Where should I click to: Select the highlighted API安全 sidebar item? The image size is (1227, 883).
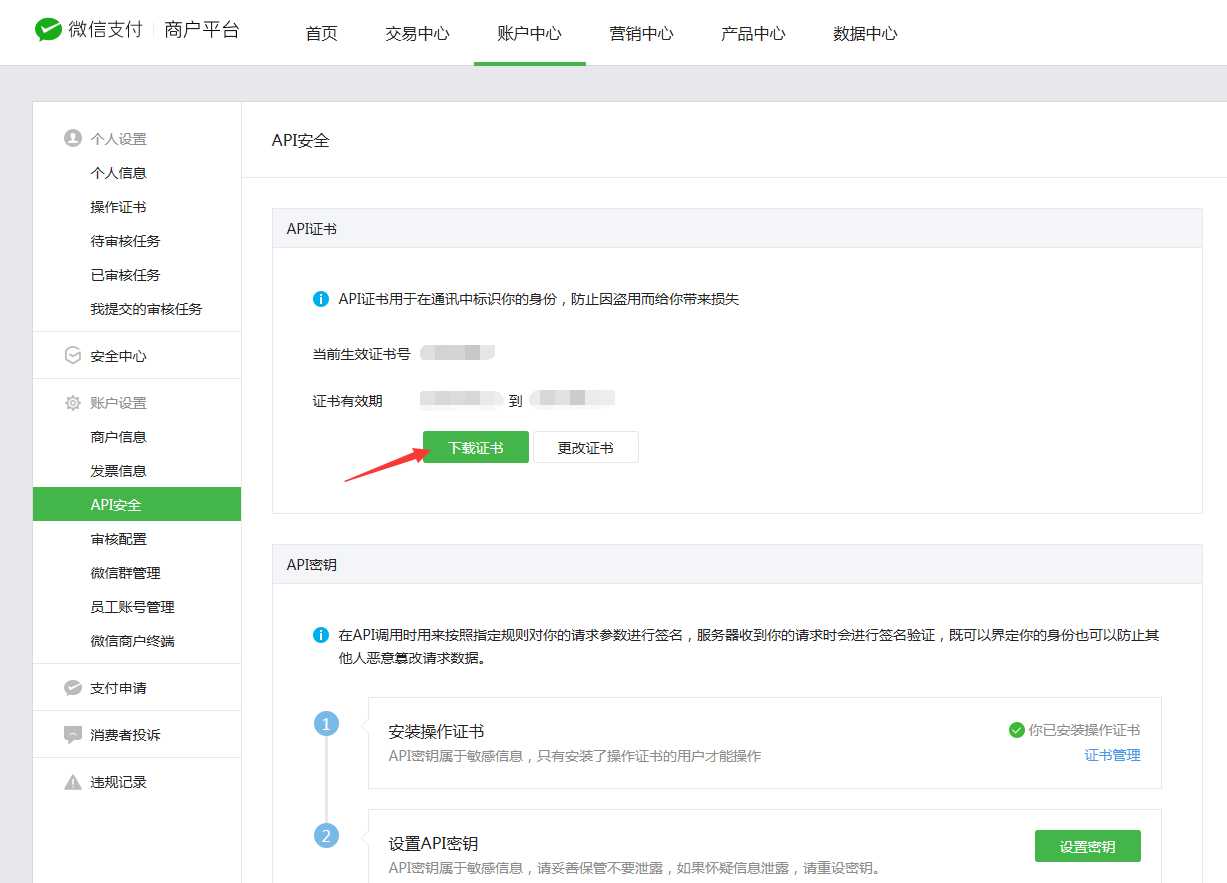(x=137, y=504)
